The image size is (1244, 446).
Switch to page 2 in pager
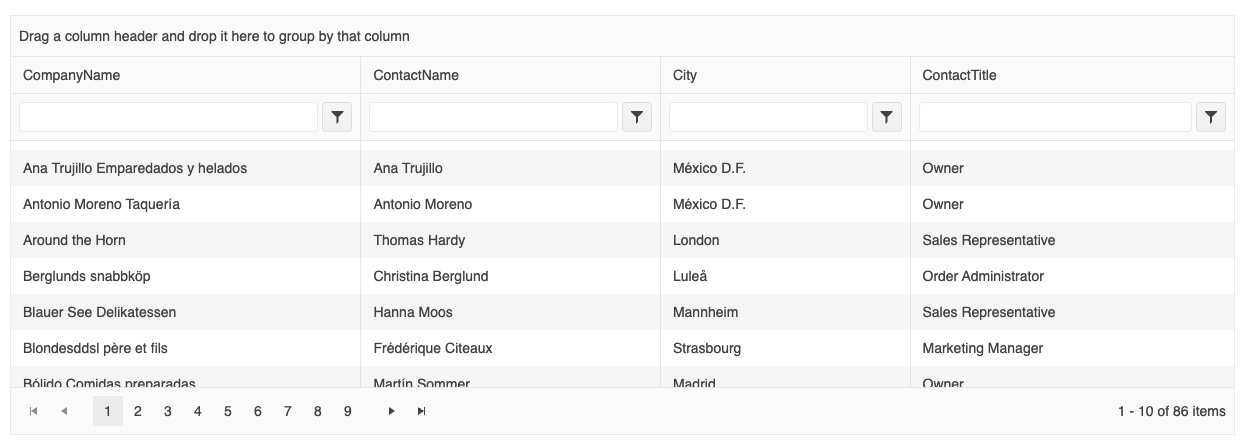[x=138, y=411]
